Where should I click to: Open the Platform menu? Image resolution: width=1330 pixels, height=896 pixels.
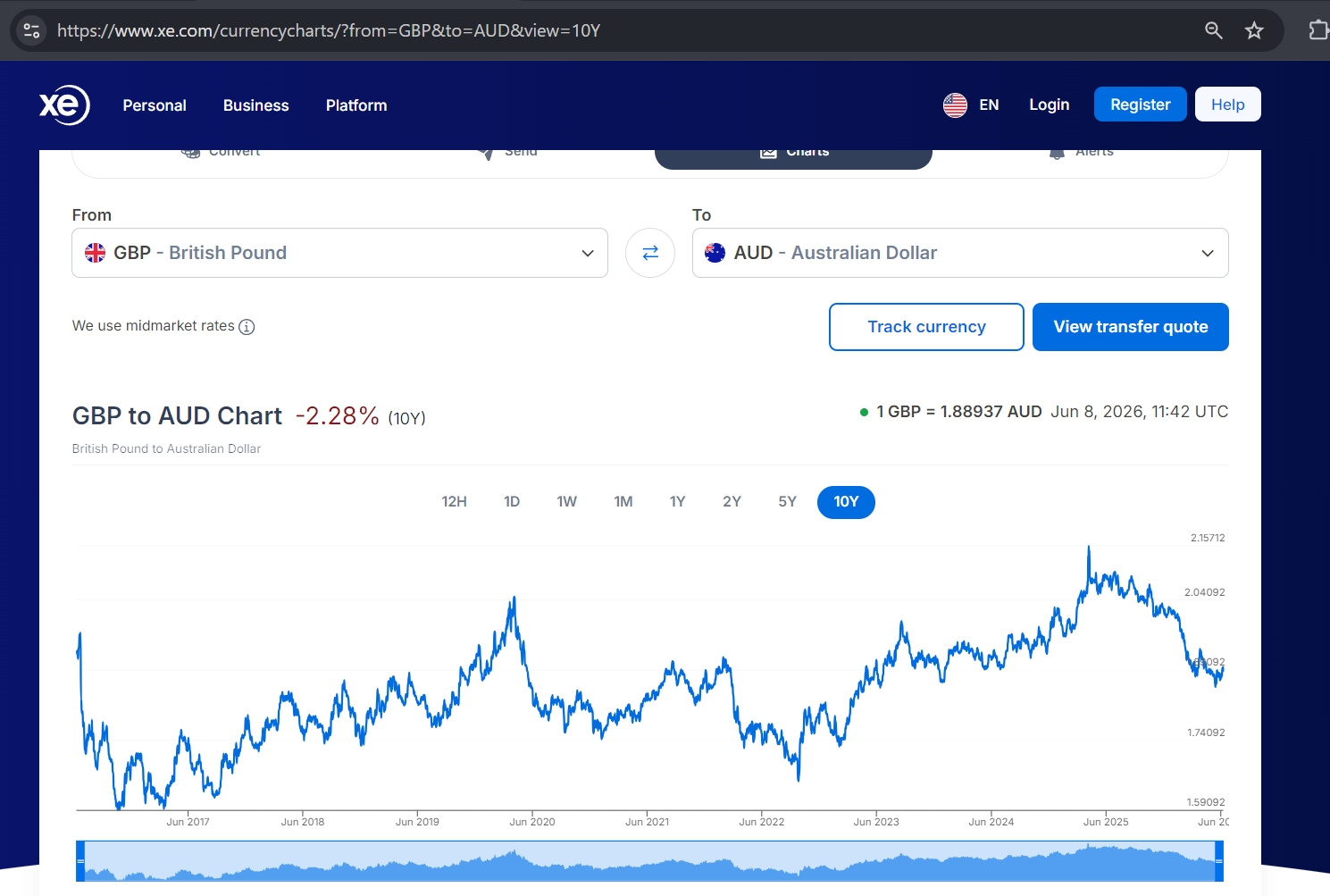tap(356, 105)
